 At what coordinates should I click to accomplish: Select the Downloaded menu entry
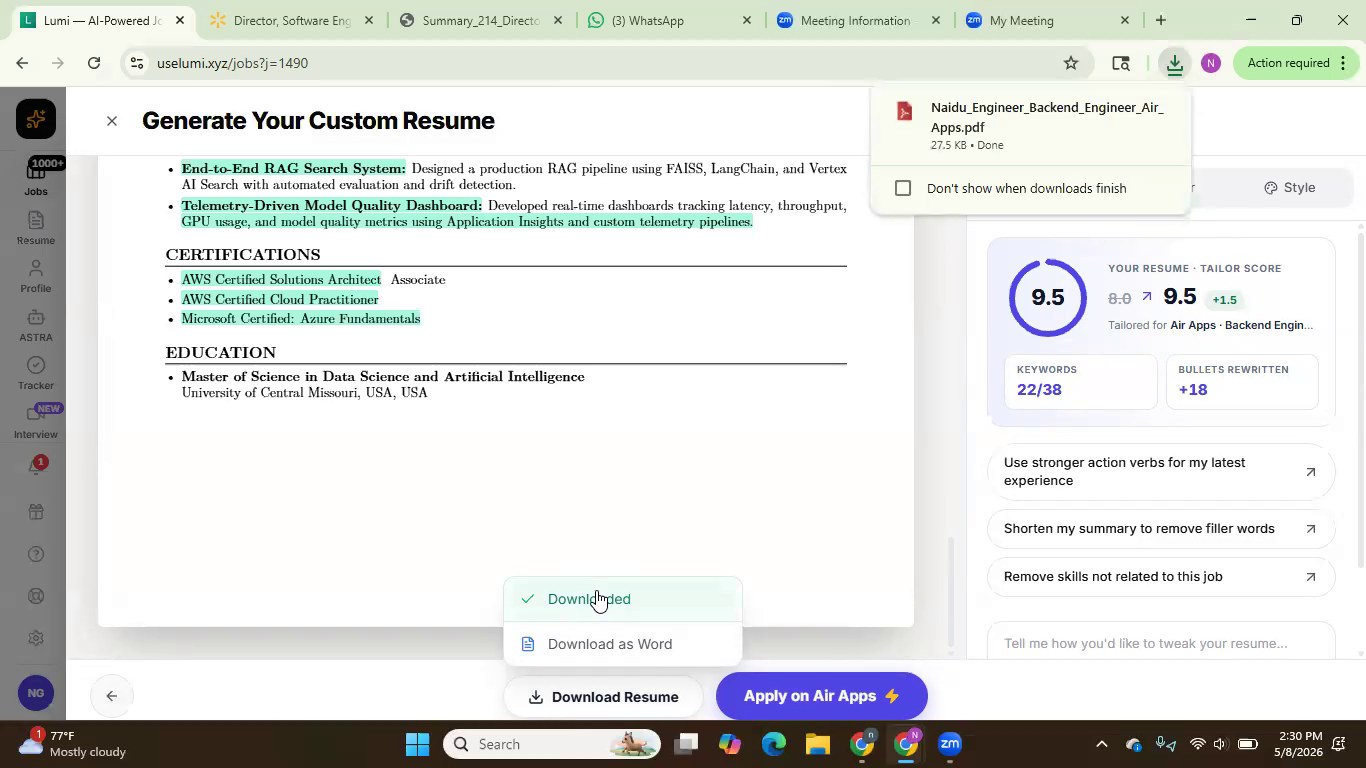pos(623,599)
